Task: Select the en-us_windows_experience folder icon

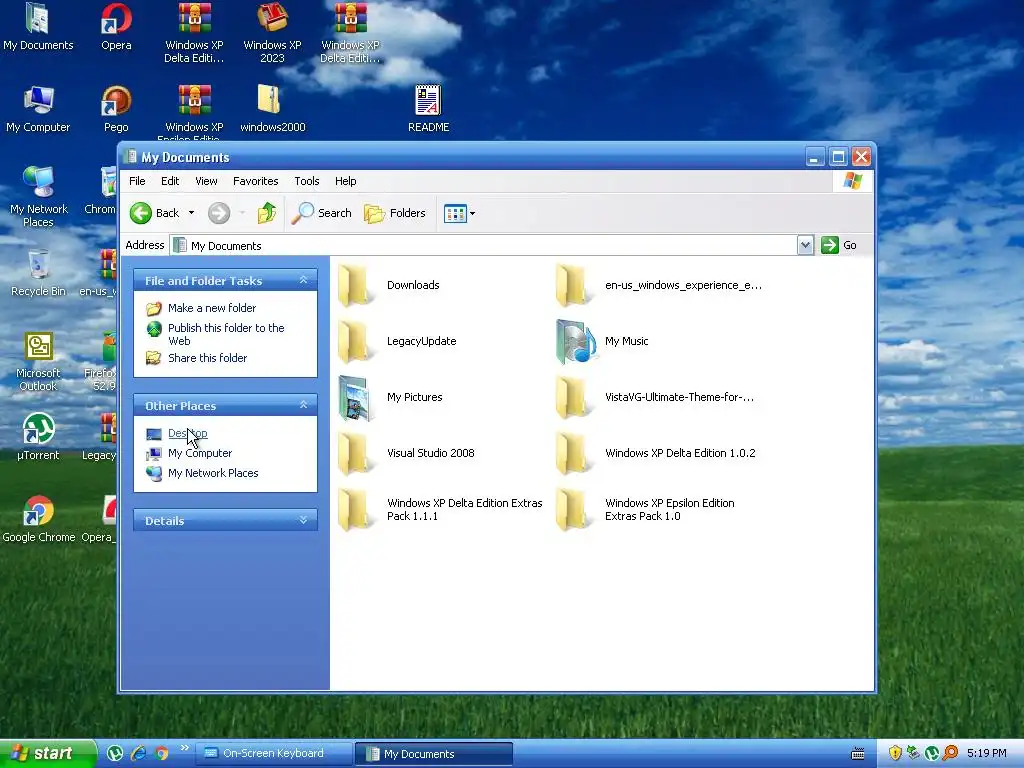Action: coord(573,285)
